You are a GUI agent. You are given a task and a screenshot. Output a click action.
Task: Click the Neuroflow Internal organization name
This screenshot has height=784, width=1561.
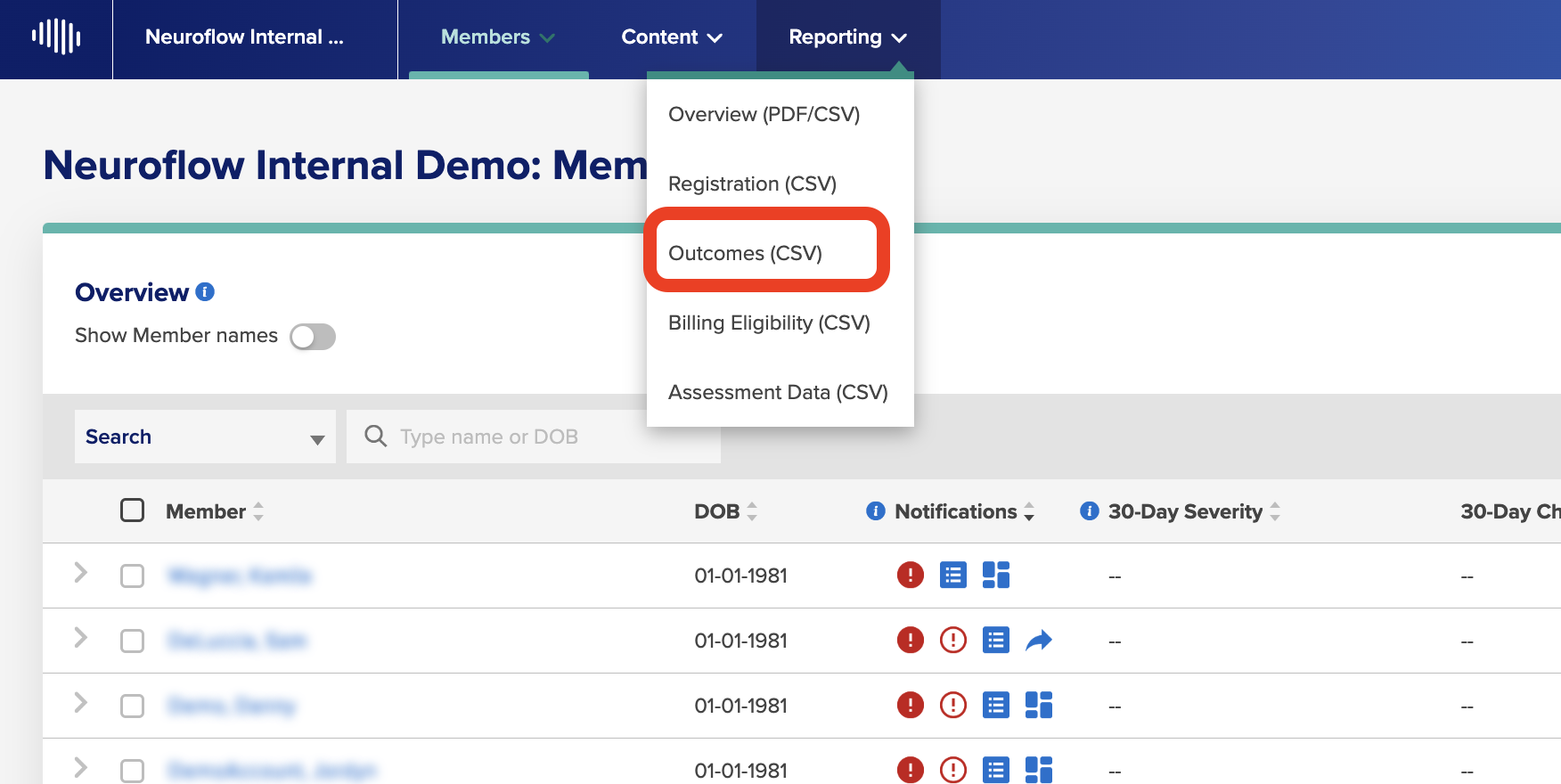pos(244,37)
